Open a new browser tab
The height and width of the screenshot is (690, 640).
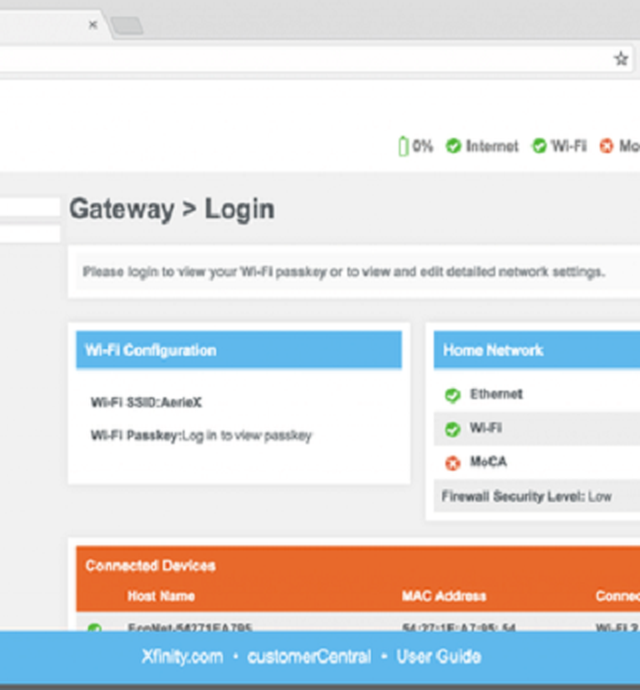(127, 26)
